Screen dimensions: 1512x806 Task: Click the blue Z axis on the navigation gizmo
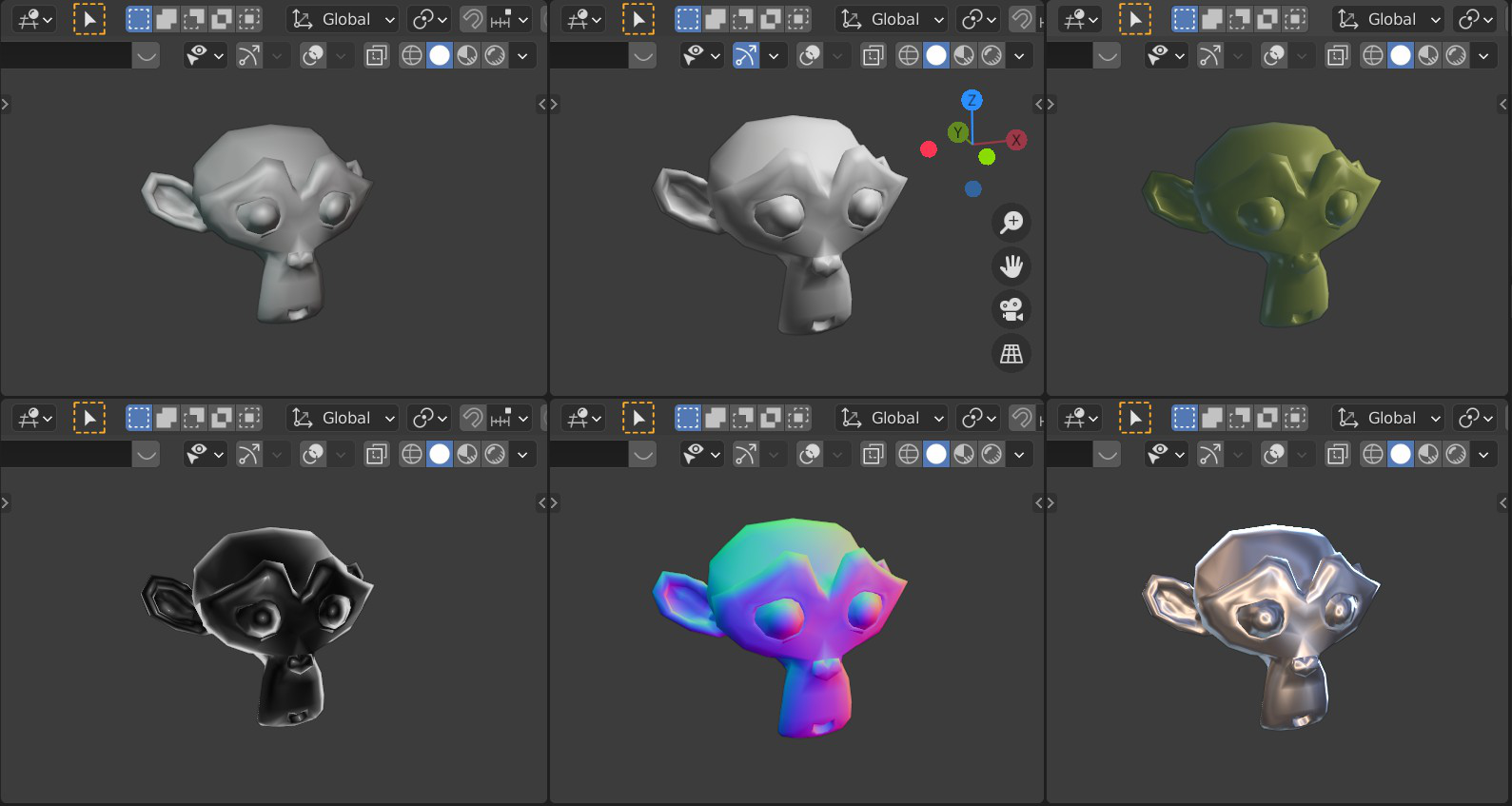(972, 100)
